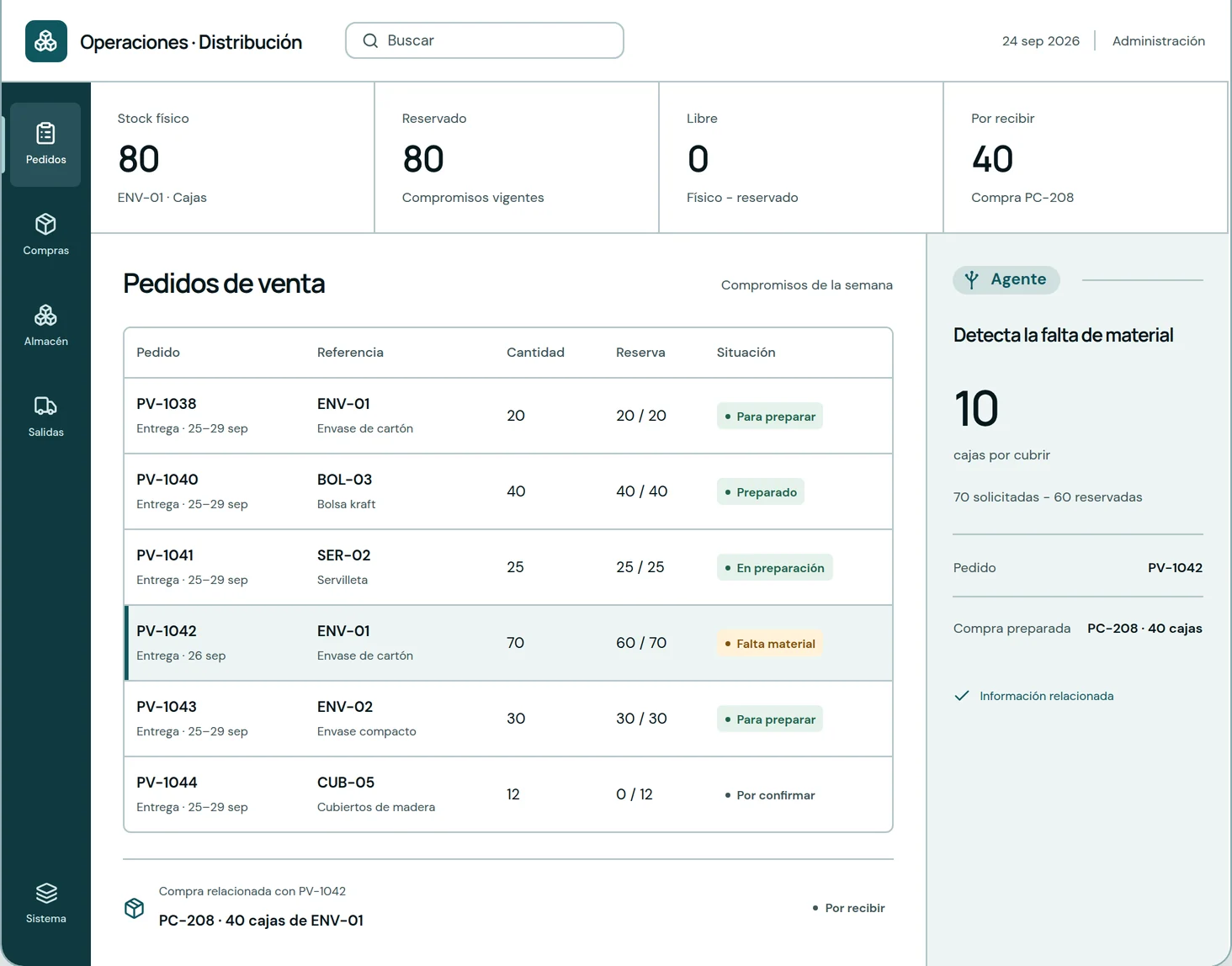Click the Información relacionada checkmark
Viewport: 1232px width, 966px height.
click(962, 696)
